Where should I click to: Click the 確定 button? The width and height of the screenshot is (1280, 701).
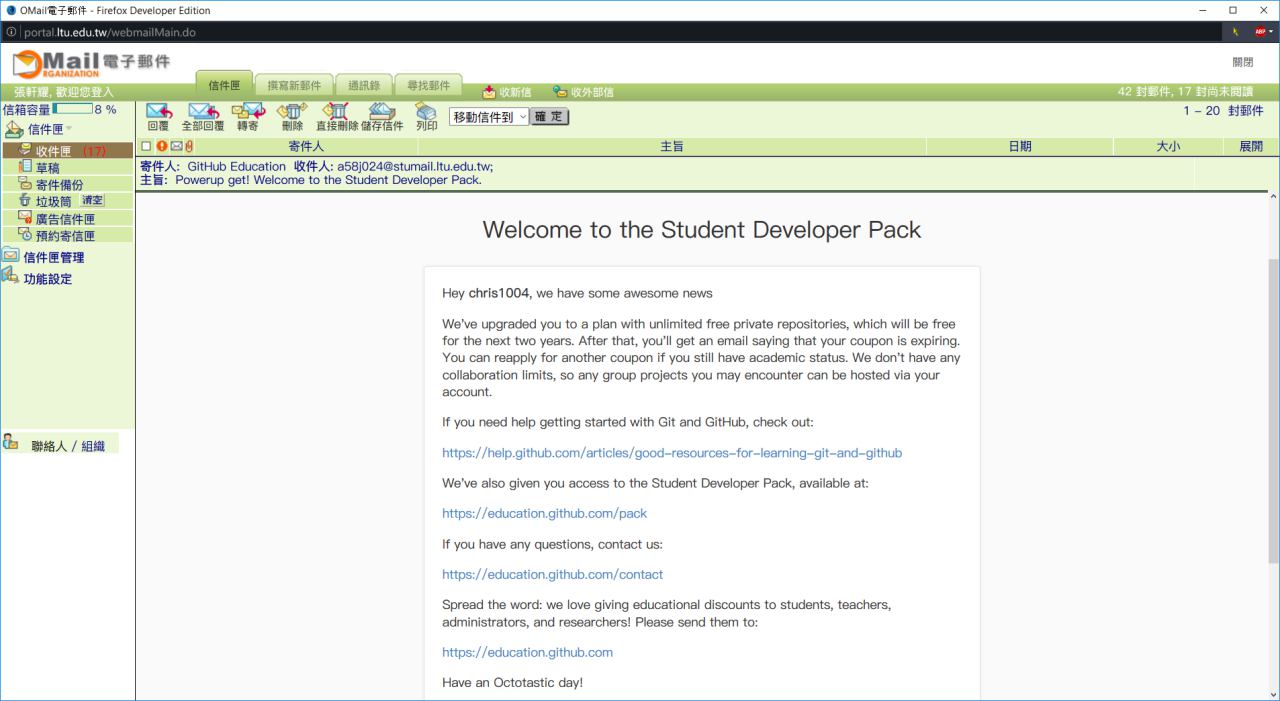[x=549, y=117]
